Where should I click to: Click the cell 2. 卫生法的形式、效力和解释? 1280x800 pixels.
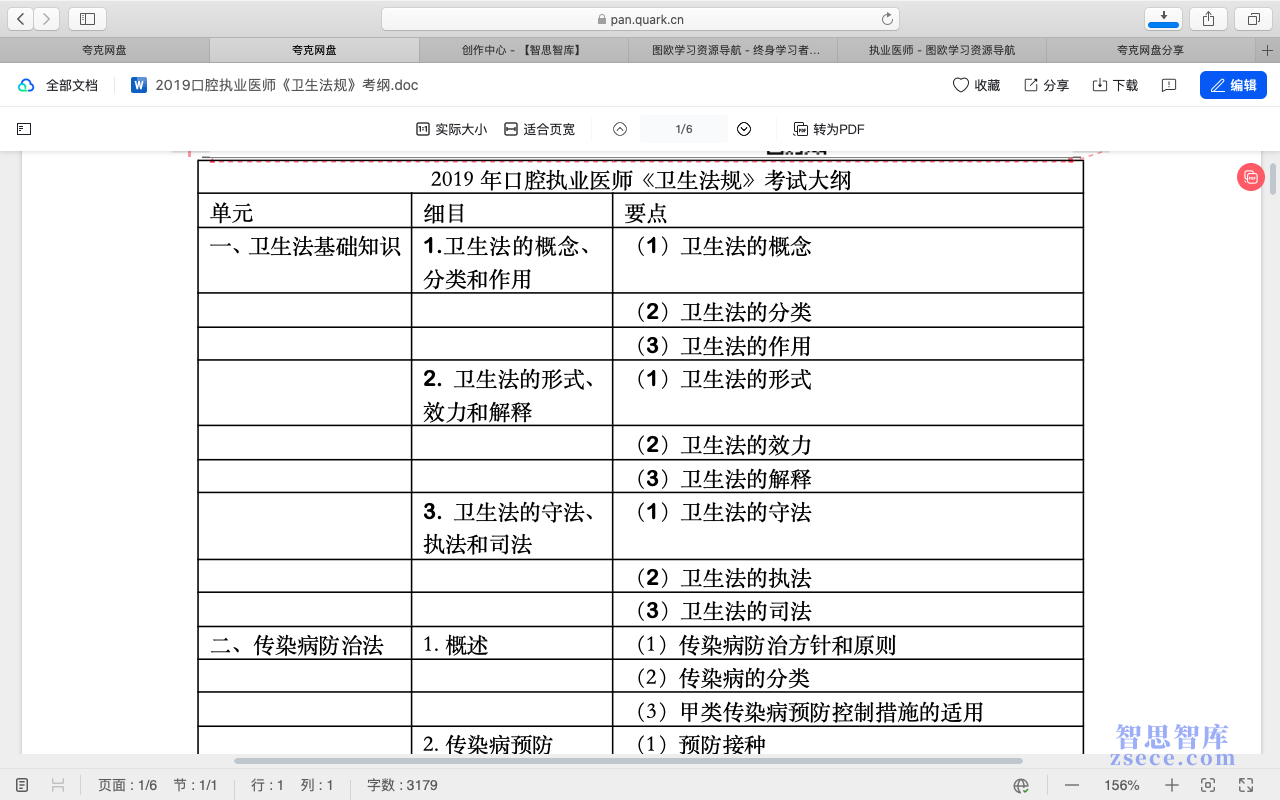click(x=511, y=395)
